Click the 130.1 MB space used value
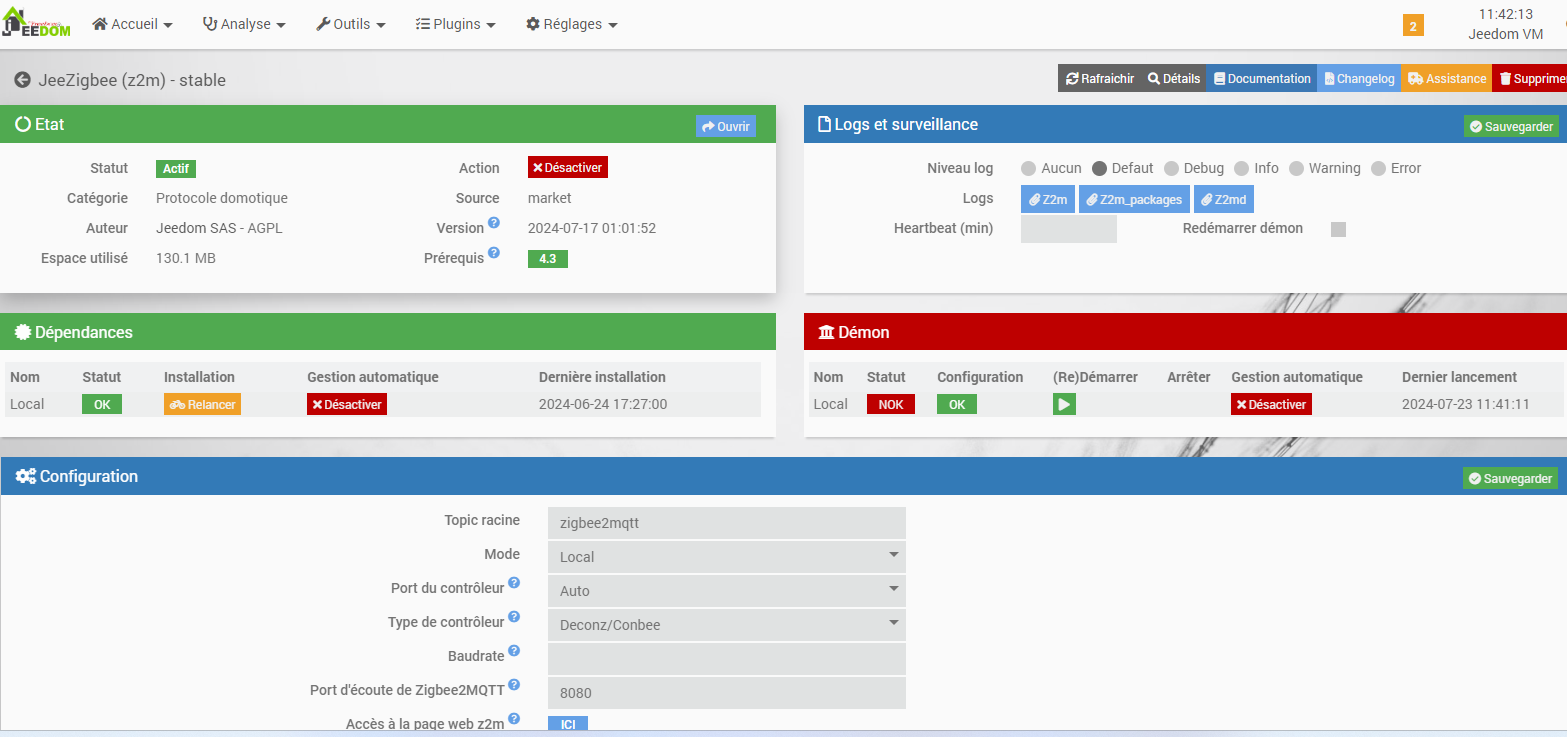Image resolution: width=1567 pixels, height=737 pixels. click(x=186, y=258)
